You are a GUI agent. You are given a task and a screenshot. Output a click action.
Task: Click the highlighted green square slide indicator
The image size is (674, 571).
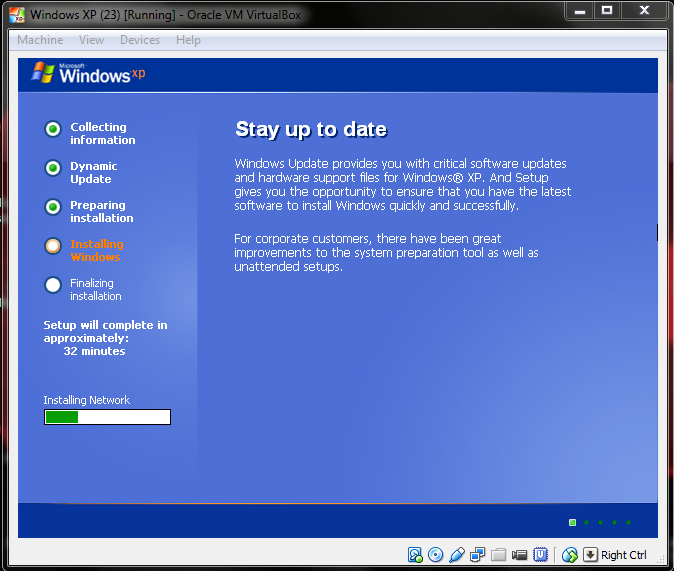(x=572, y=522)
